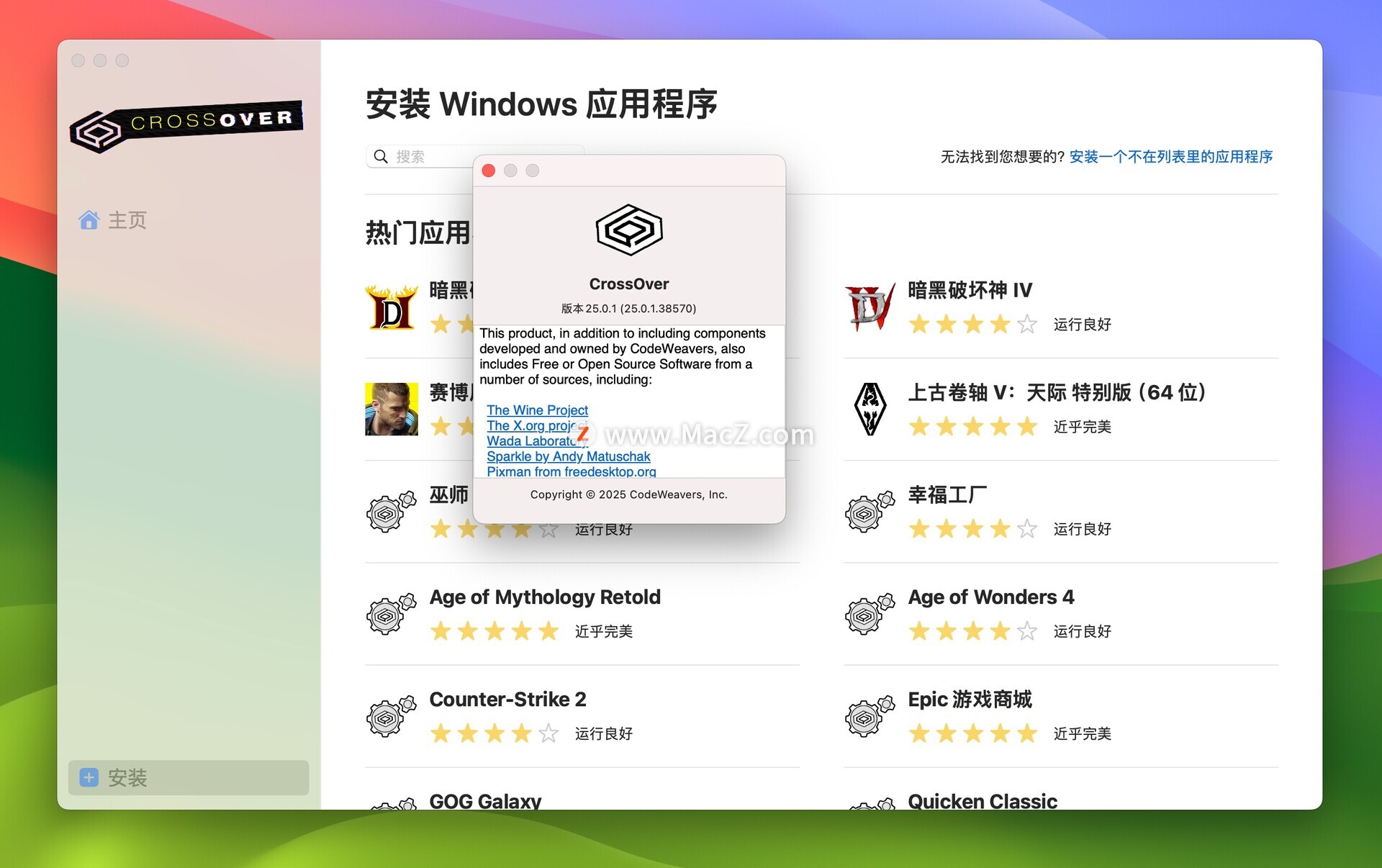Screen dimensions: 1382x868
Task: Click the CrossOver logo in the sidebar
Action: (186, 125)
